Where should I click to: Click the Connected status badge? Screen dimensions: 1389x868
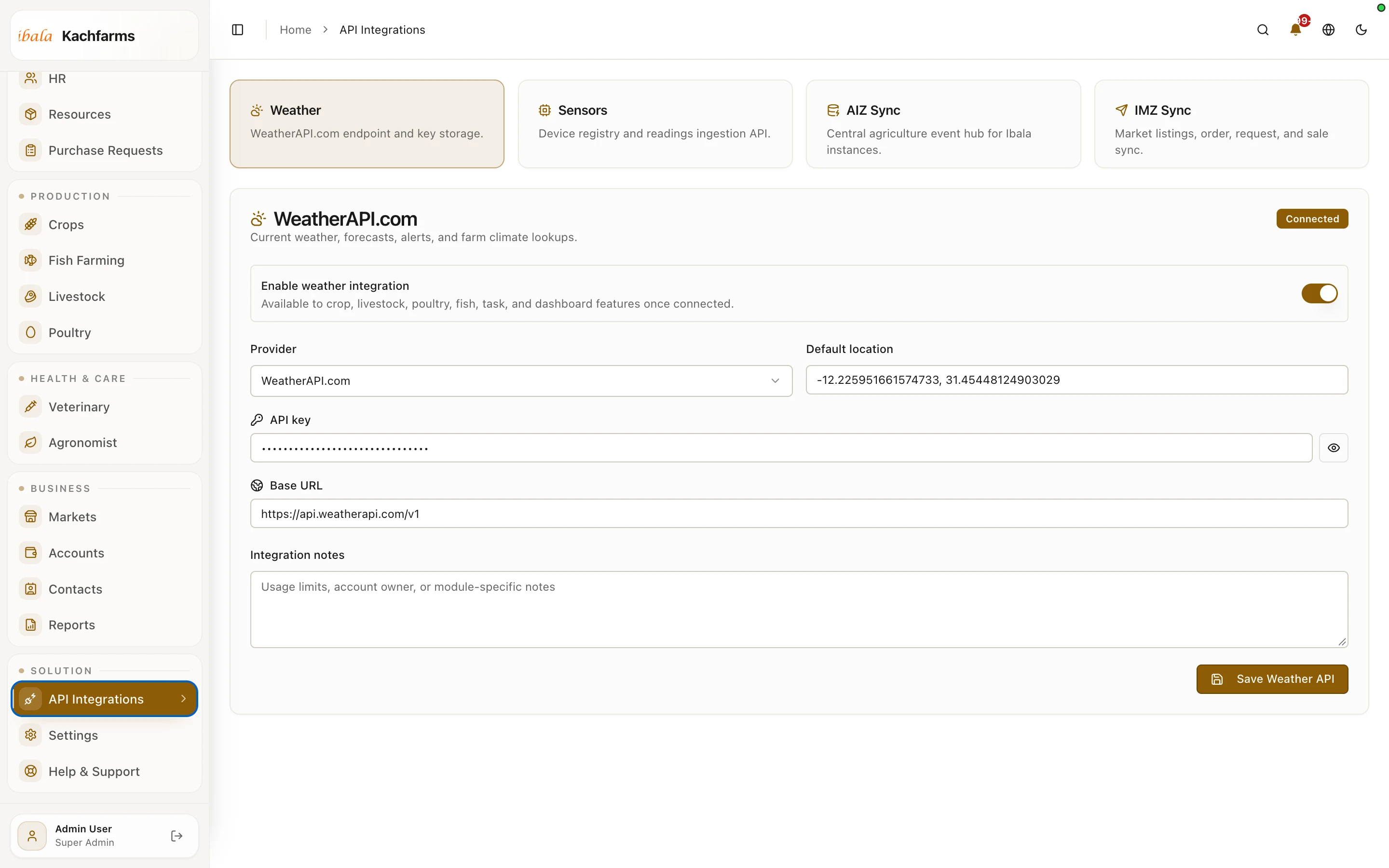click(x=1312, y=219)
